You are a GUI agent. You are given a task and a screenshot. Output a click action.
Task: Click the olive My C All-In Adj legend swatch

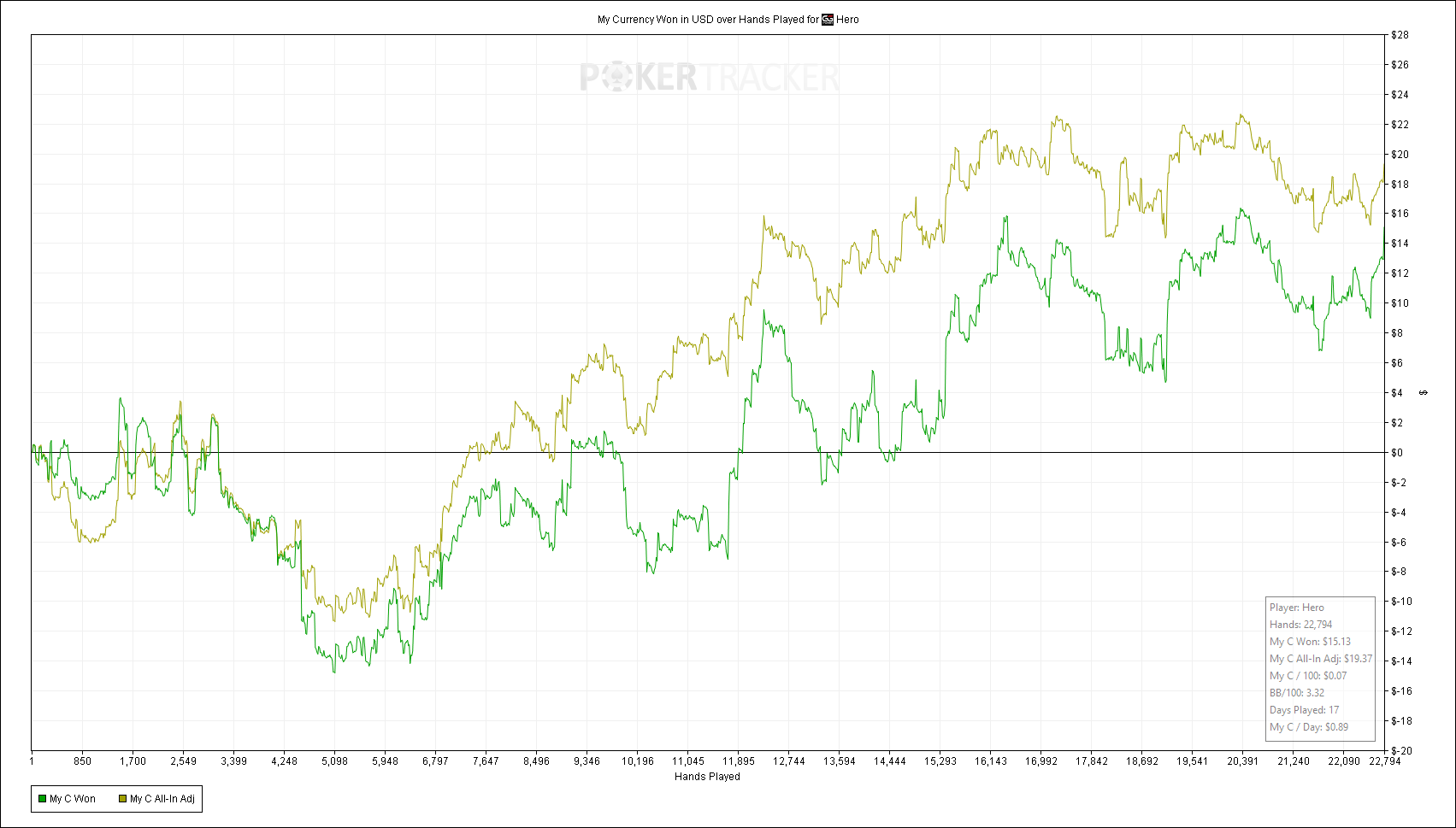point(122,799)
